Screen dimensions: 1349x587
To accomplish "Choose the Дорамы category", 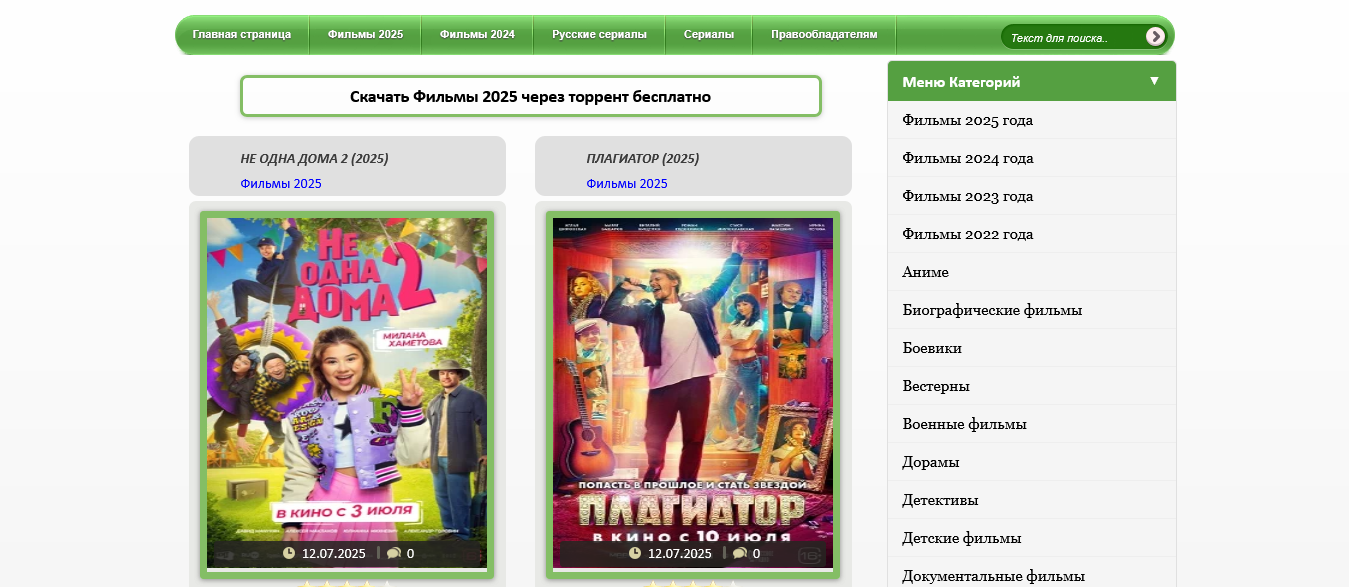I will point(1032,462).
